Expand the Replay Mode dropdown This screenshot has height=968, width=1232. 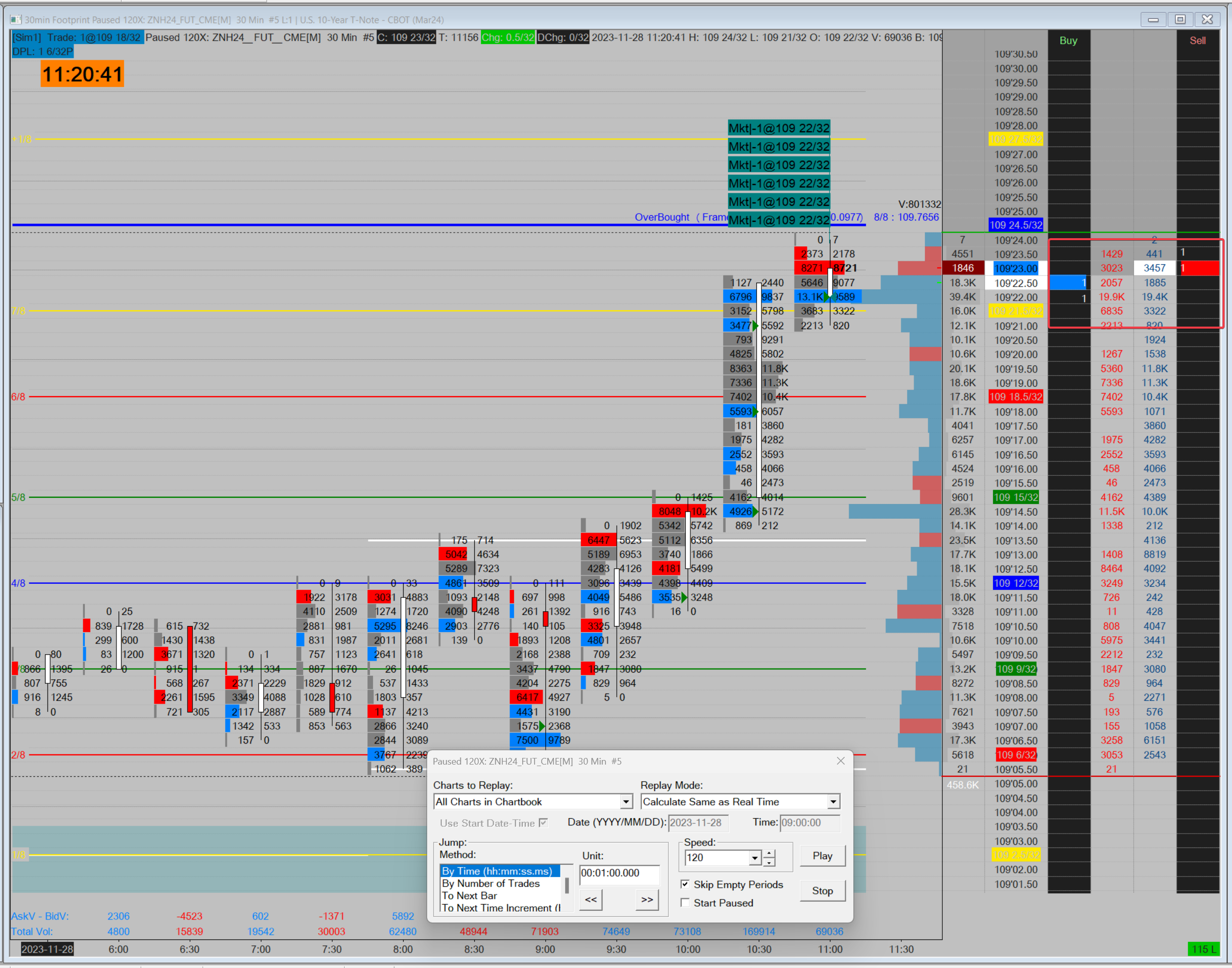832,801
